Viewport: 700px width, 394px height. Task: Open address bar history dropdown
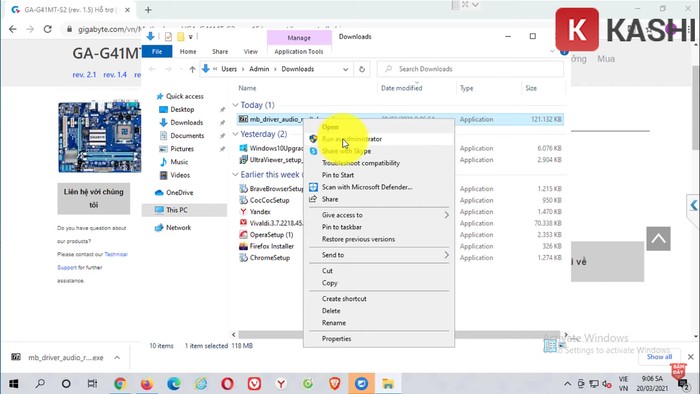tap(346, 69)
